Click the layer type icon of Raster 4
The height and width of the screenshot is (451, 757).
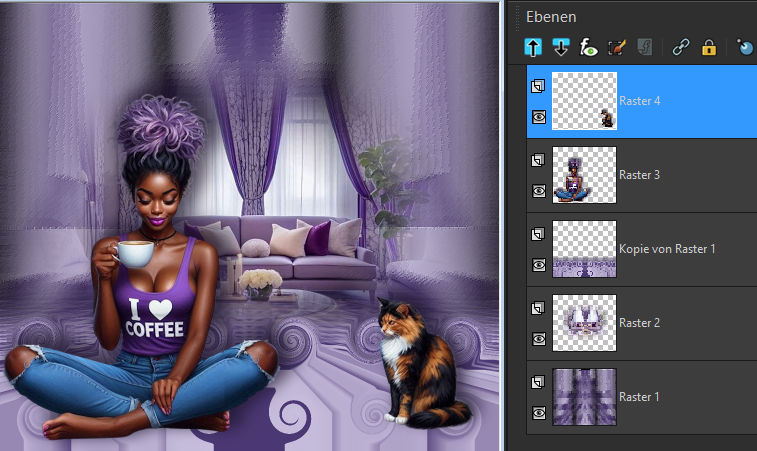tap(538, 86)
